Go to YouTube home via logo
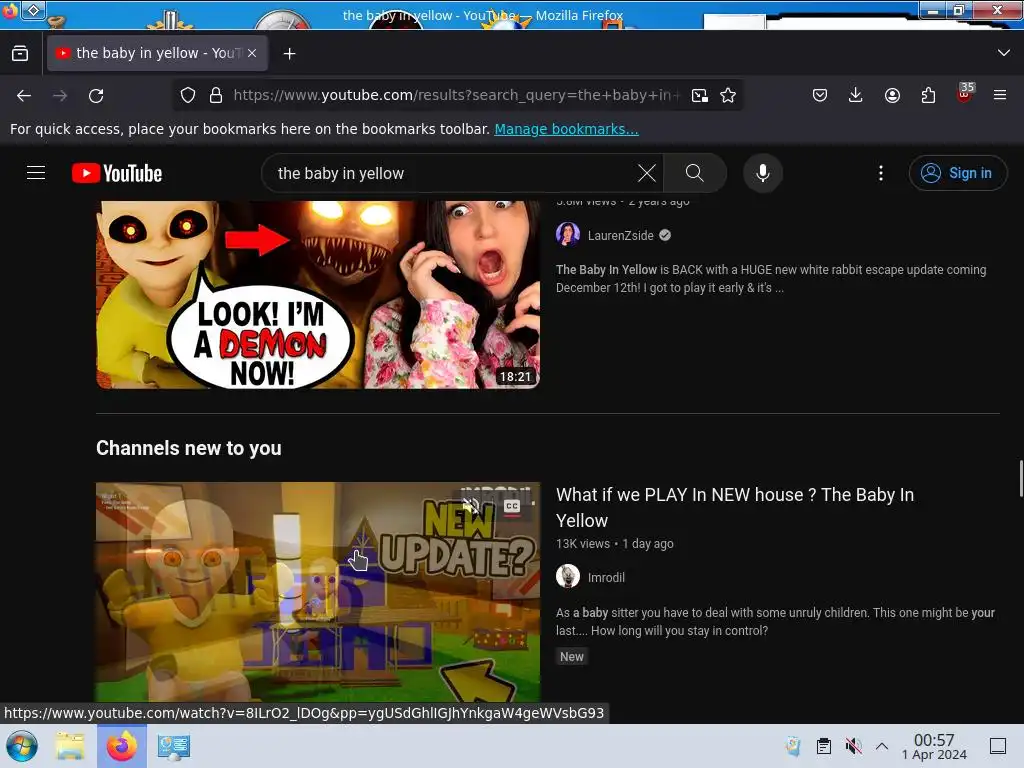1024x768 pixels. pyautogui.click(x=117, y=173)
